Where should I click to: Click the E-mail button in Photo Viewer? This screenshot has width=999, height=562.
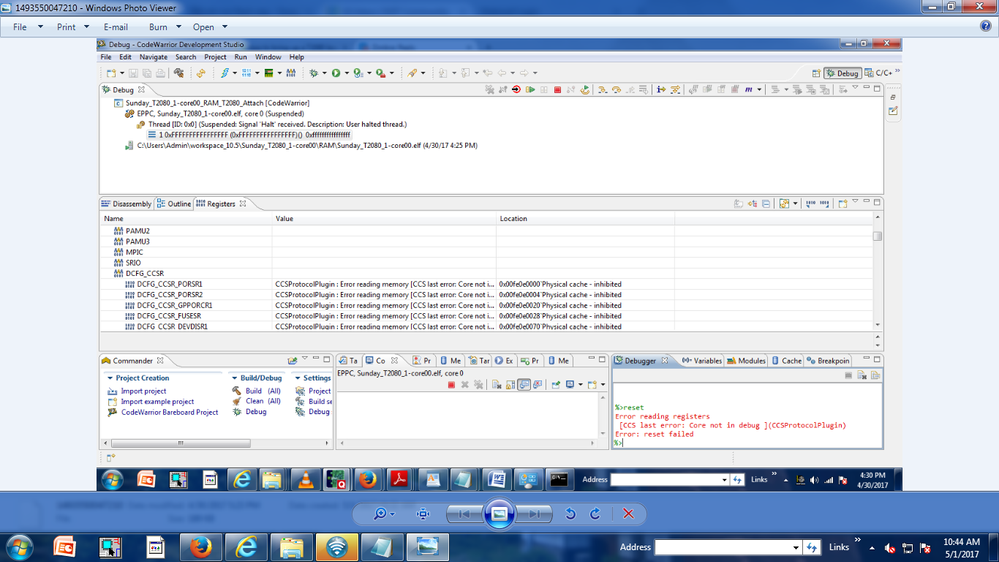coord(115,27)
